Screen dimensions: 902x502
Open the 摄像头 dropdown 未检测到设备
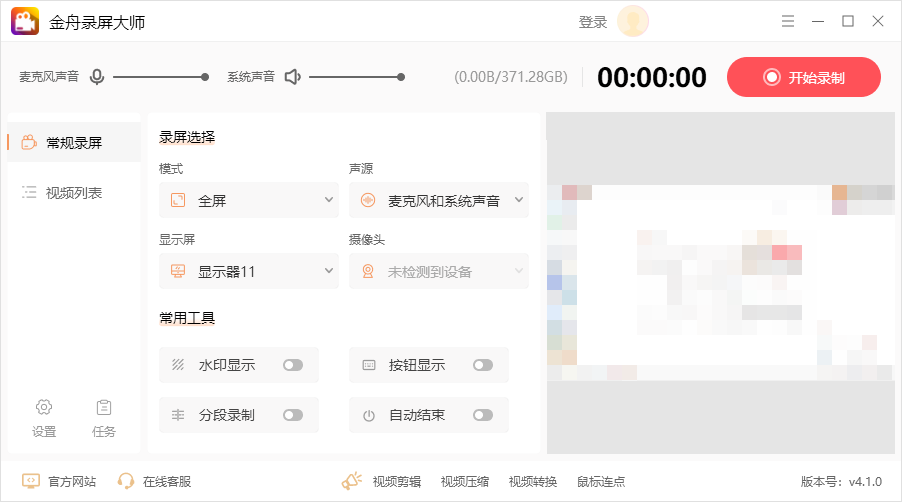pos(438,271)
